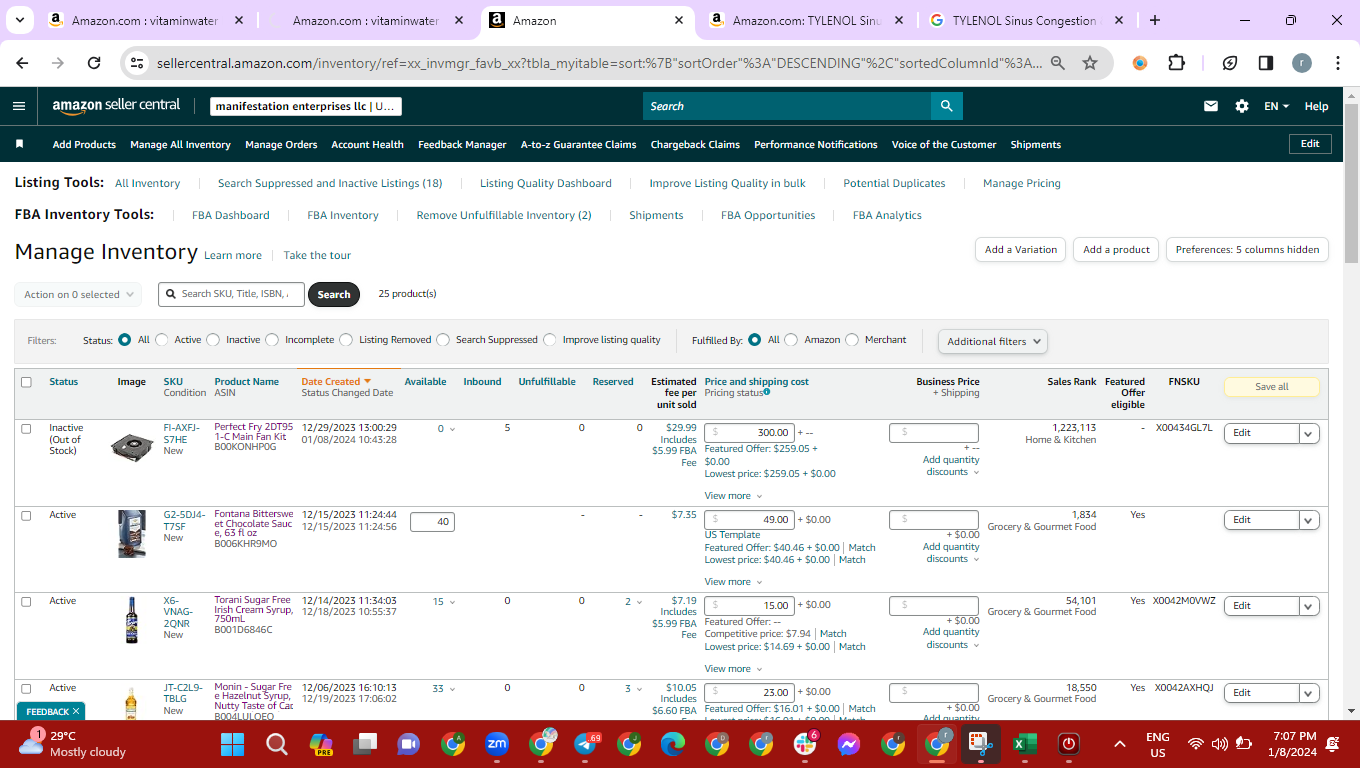Open the Action on 0 selected dropdown
This screenshot has width=1360, height=768.
tap(78, 294)
